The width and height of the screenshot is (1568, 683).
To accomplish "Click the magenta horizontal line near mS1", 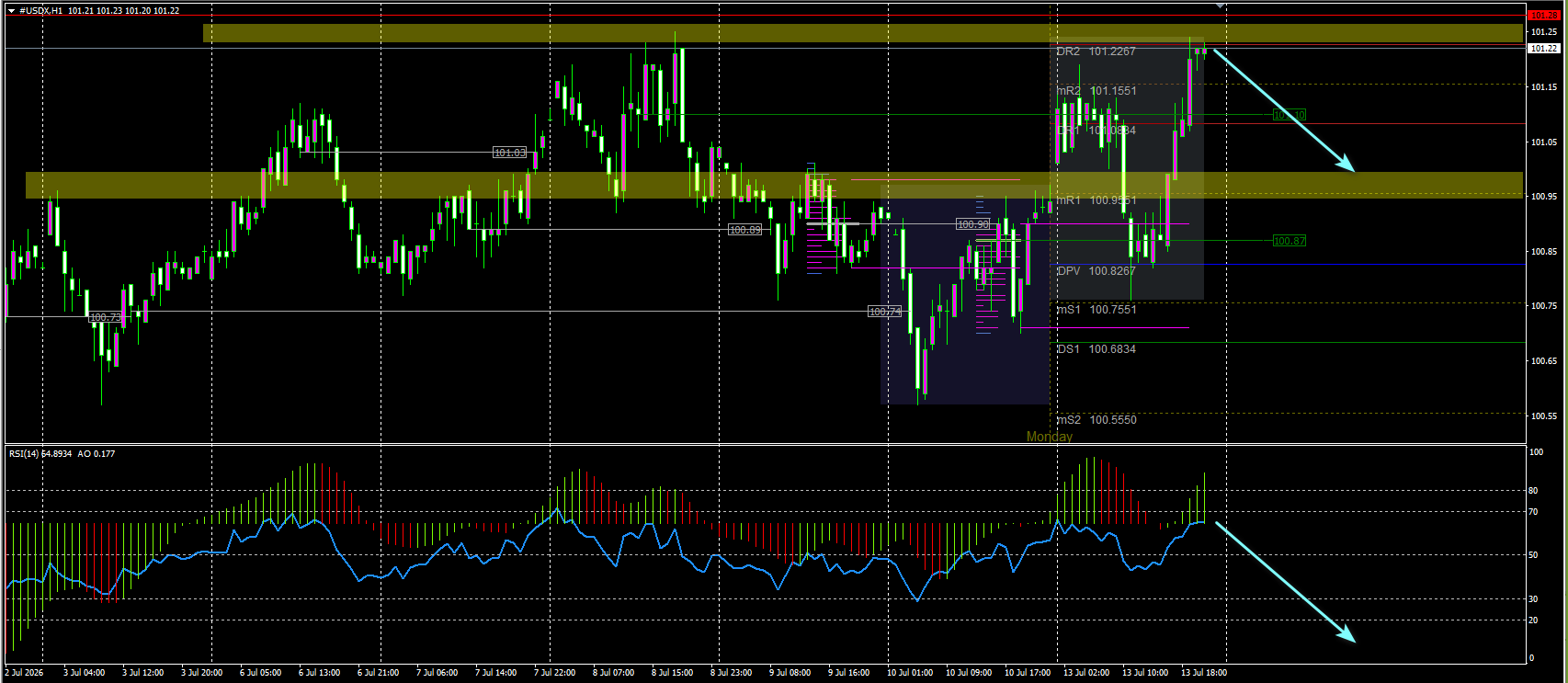I will click(x=1105, y=327).
